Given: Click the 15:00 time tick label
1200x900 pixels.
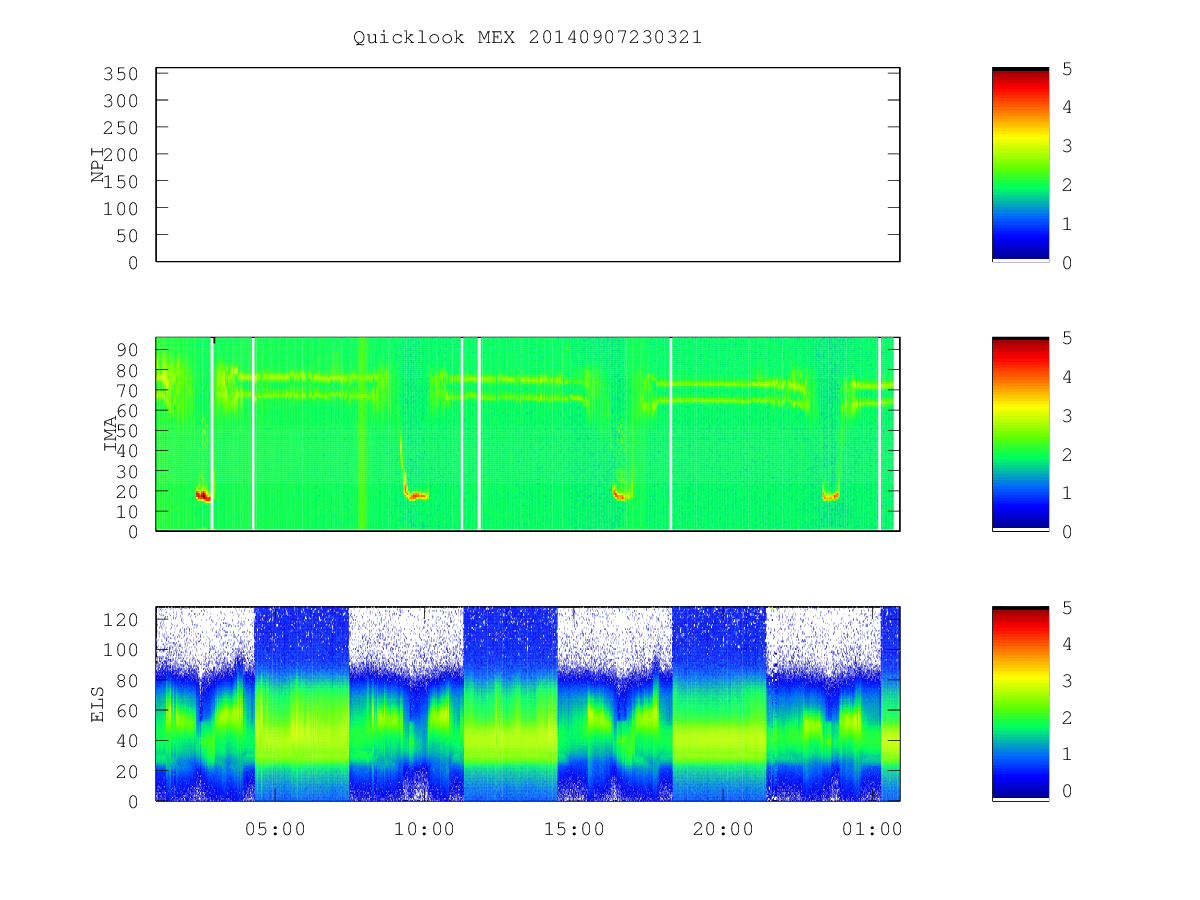Looking at the screenshot, I should click(x=574, y=829).
